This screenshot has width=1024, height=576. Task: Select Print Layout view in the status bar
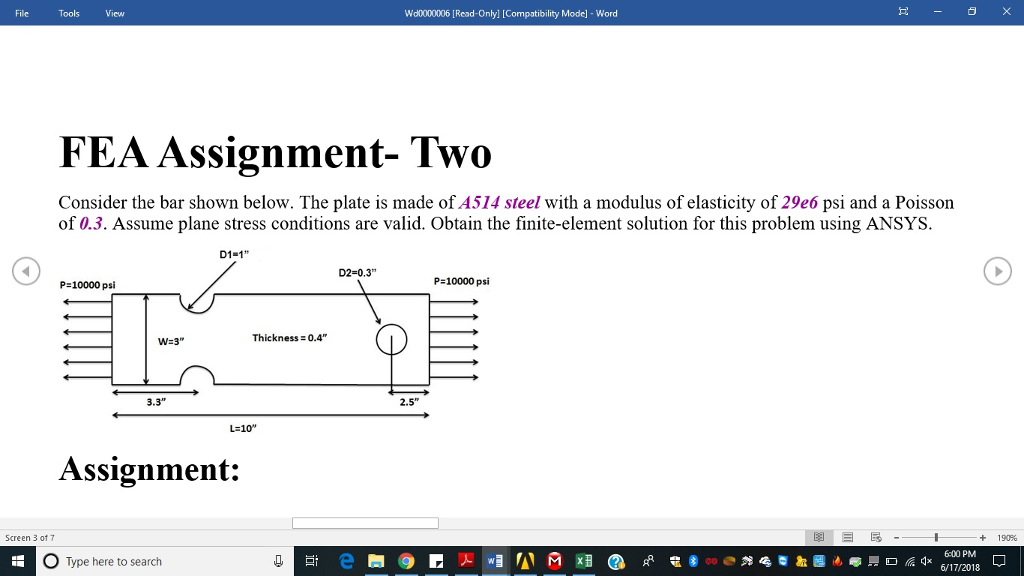(847, 536)
